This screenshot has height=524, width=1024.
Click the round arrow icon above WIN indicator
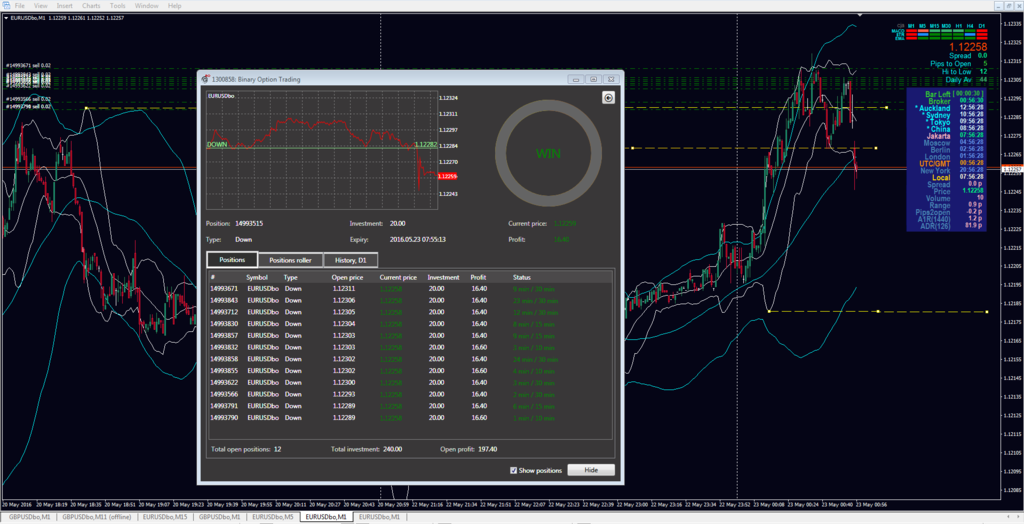click(607, 97)
